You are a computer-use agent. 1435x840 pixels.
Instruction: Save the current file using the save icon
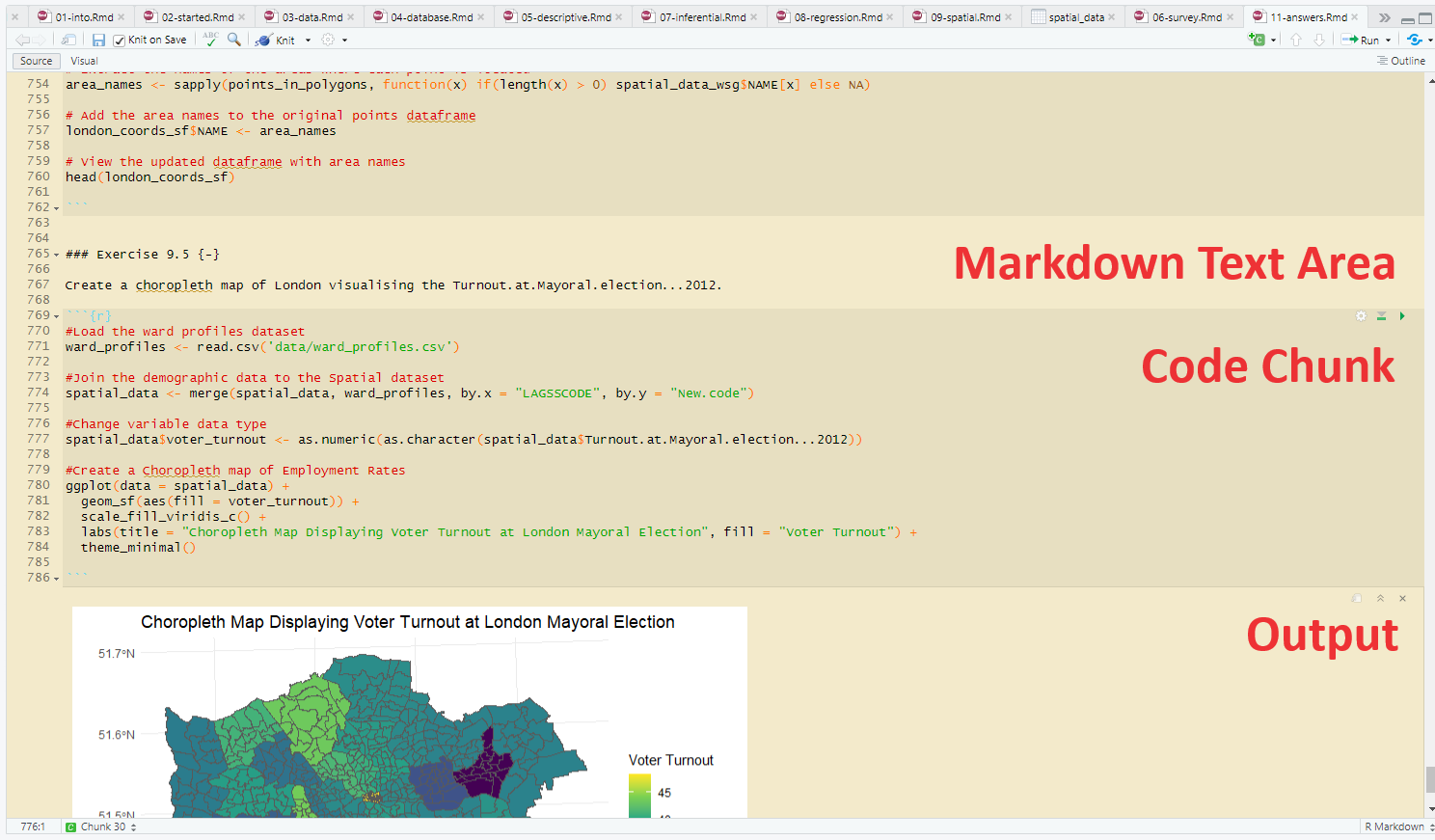[99, 39]
